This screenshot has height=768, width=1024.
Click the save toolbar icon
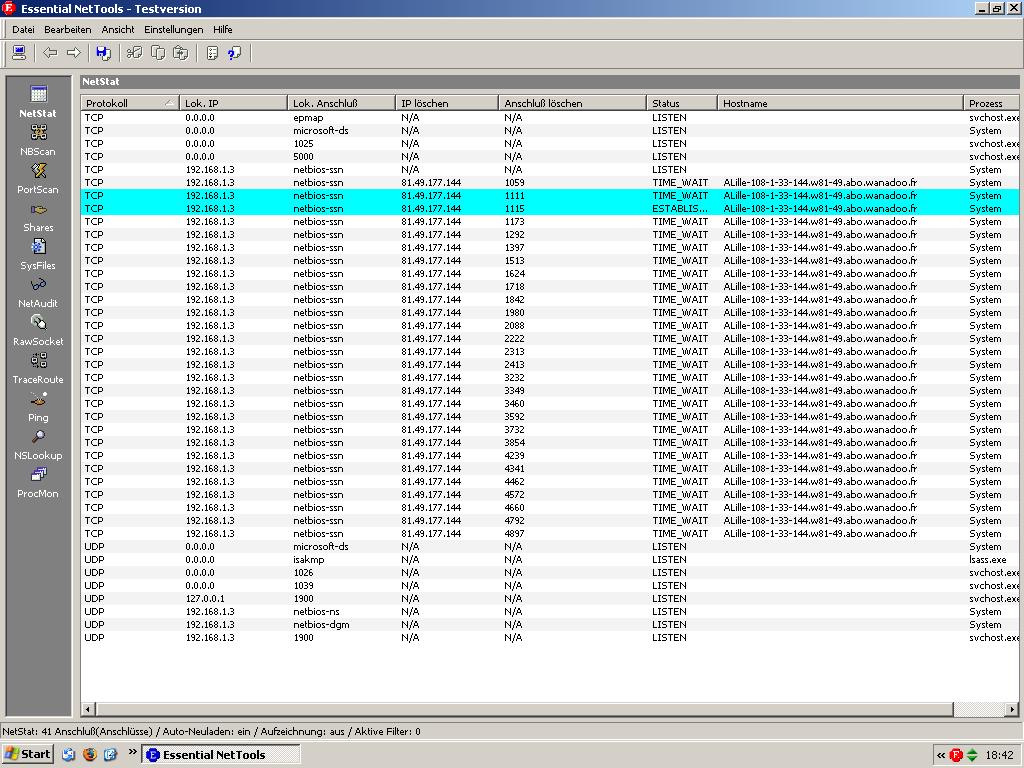click(102, 53)
